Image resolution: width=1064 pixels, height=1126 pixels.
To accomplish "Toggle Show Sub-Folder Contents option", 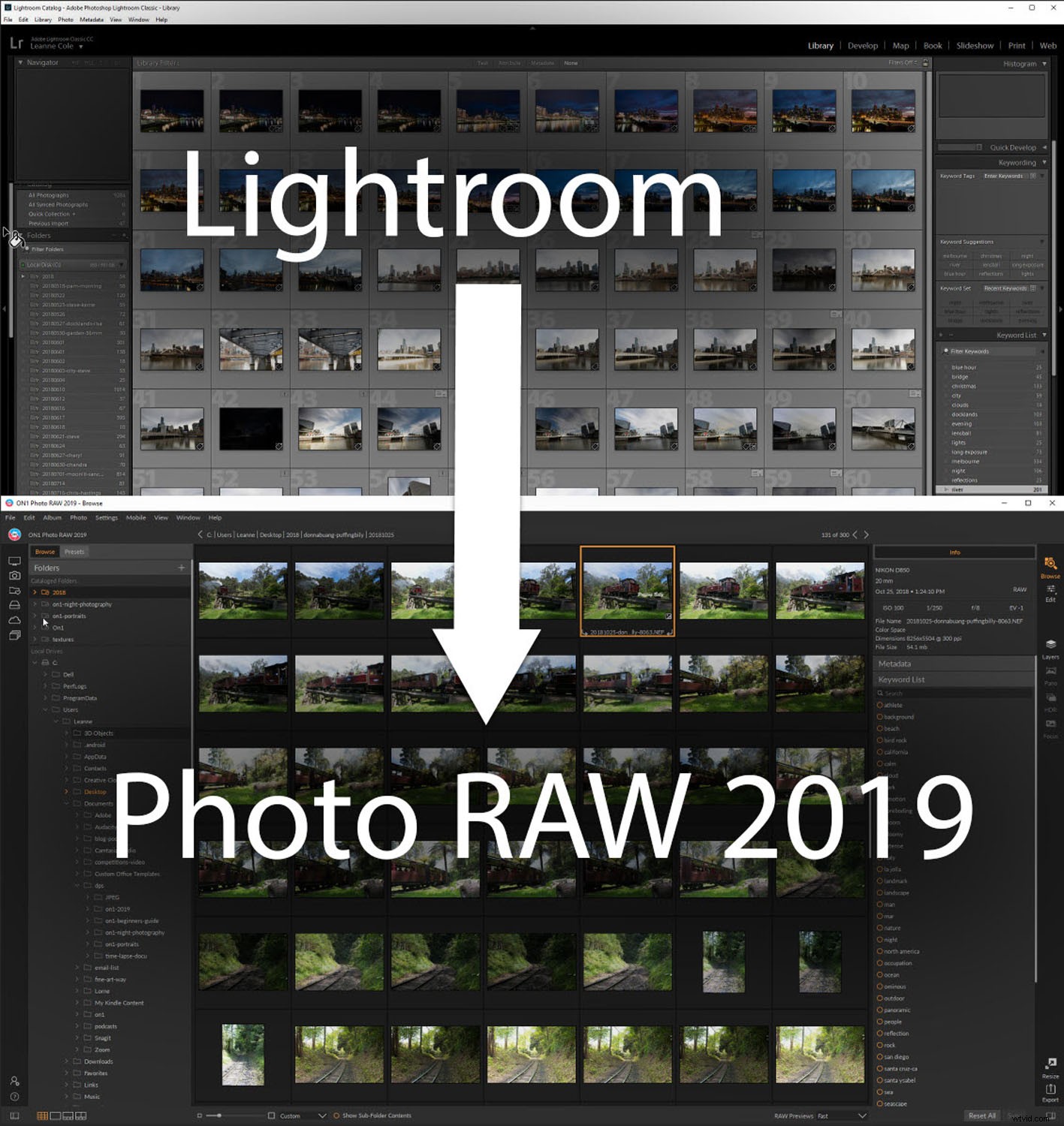I will (337, 1115).
